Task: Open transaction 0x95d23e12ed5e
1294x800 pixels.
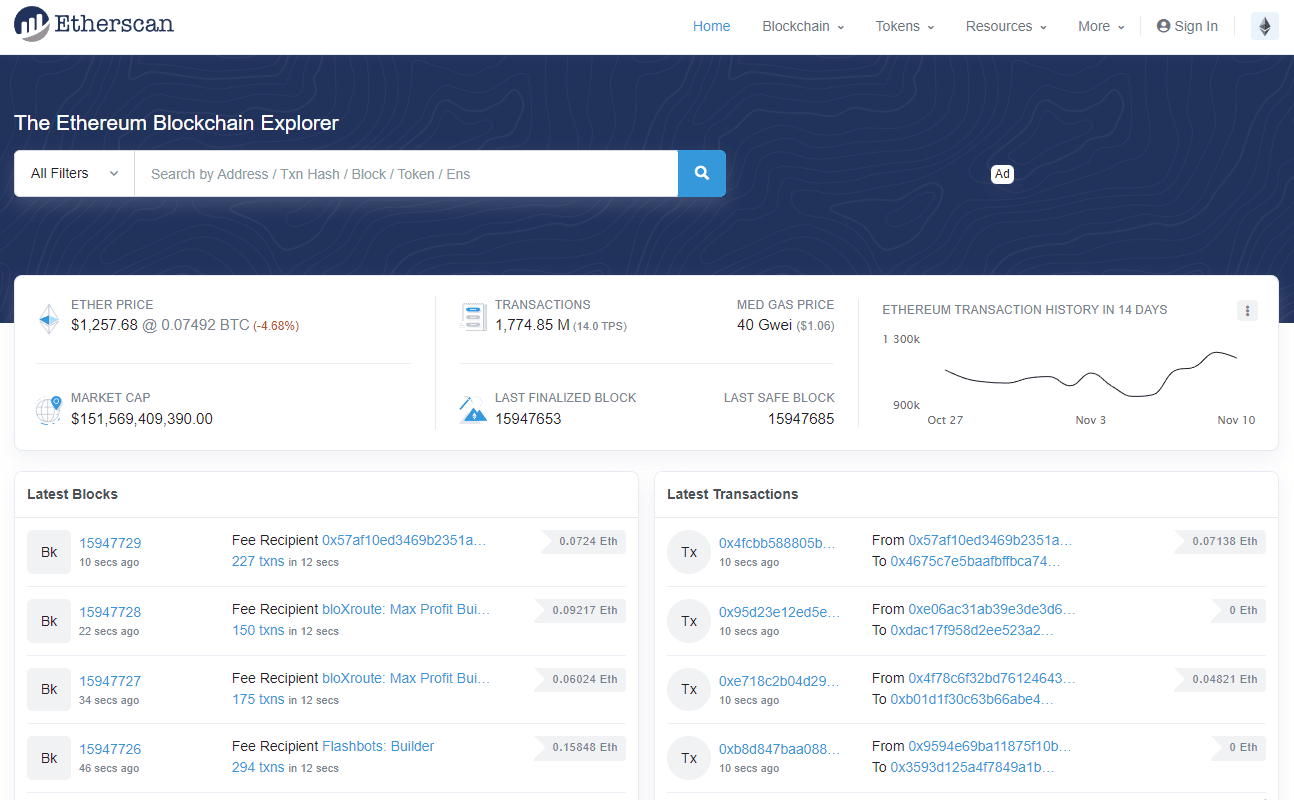Action: click(x=779, y=612)
